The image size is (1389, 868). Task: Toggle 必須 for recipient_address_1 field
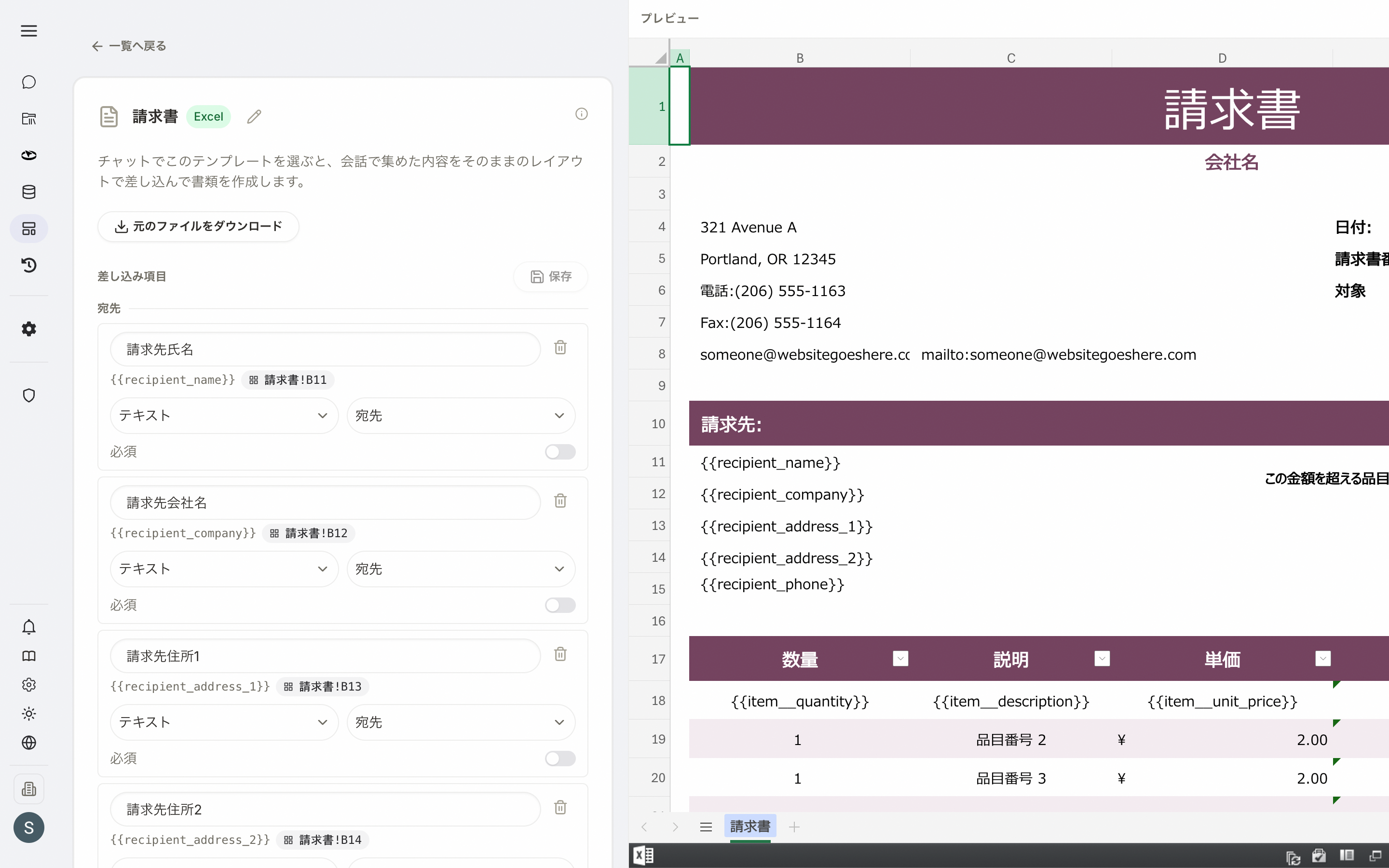(x=560, y=759)
